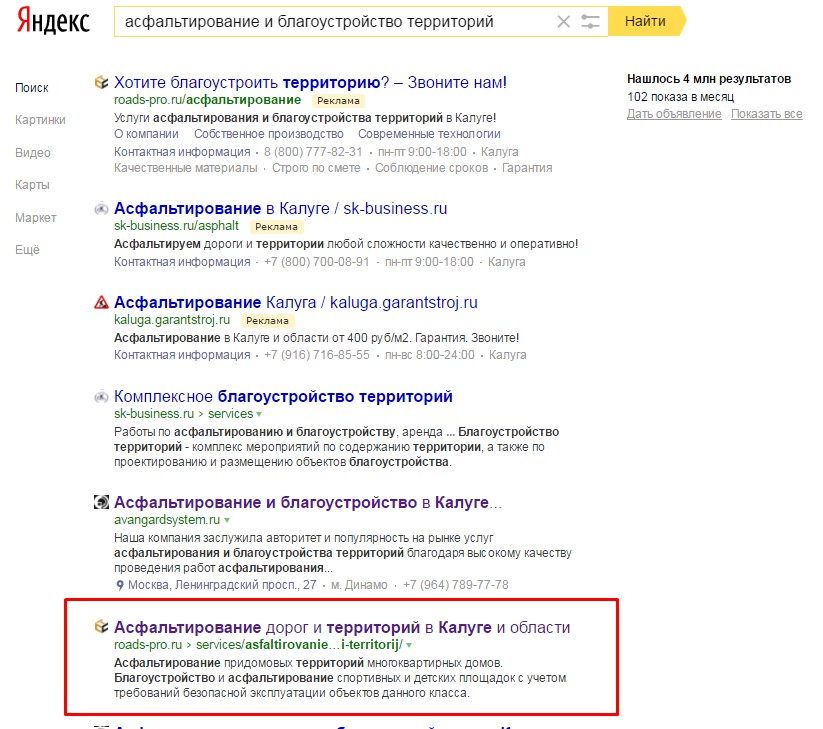Click address 'Москва, Ленинградский просп., 27'
Screen dimensions: 823x729
pyautogui.click(x=222, y=585)
